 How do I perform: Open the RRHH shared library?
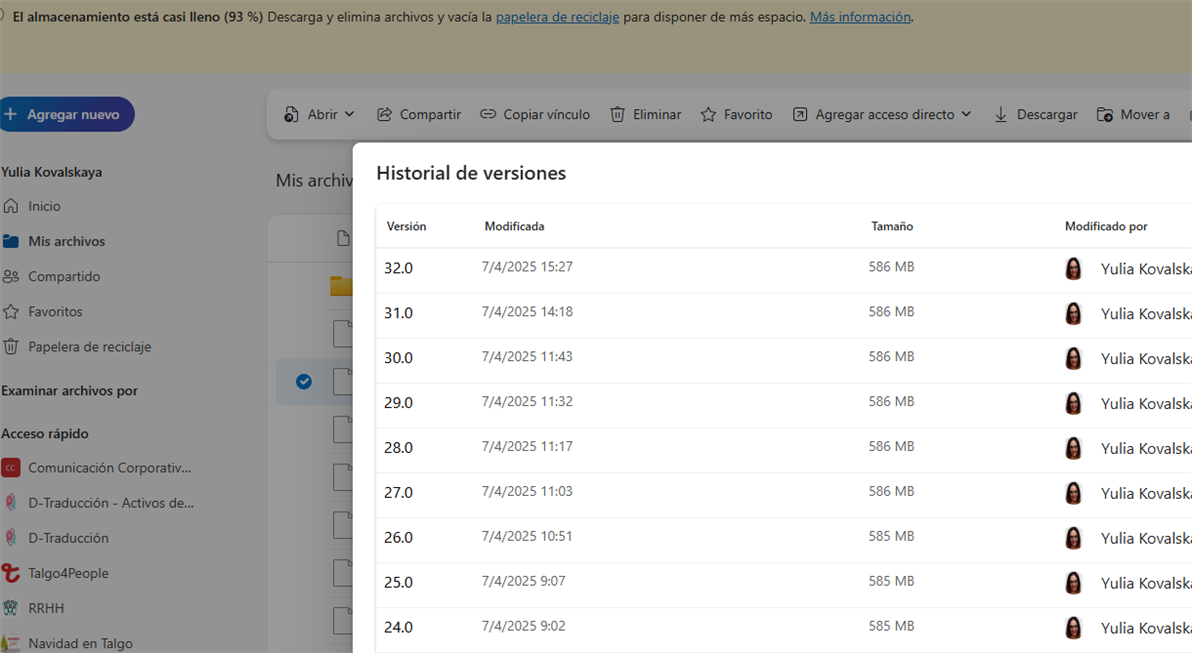click(46, 607)
